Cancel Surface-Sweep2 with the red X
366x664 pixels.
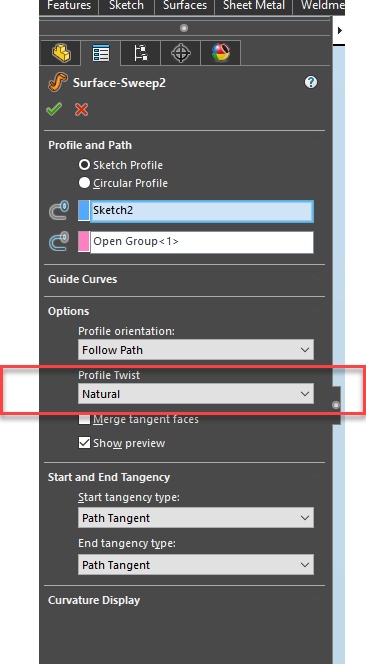pos(81,110)
